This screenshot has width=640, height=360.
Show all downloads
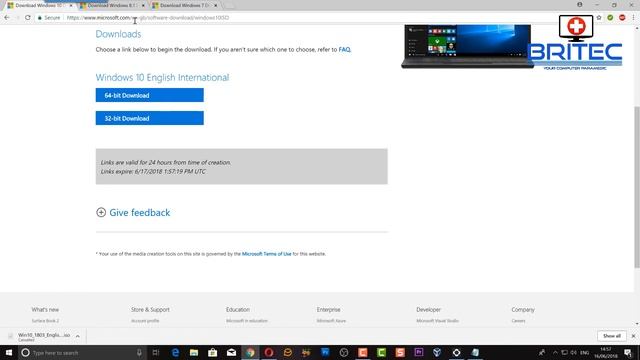pyautogui.click(x=612, y=336)
